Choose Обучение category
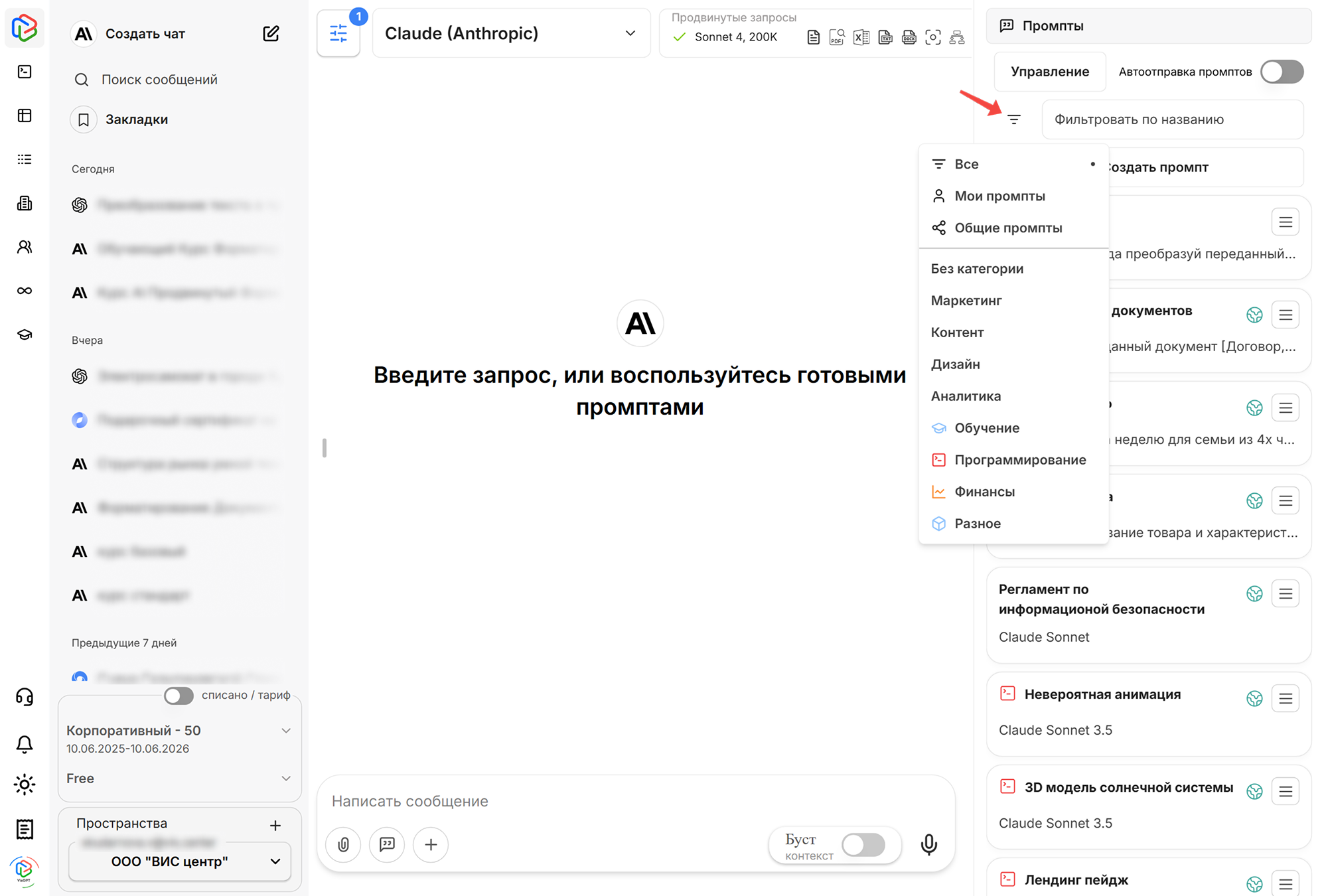Screen dimensions: 1324x896 coord(1013,428)
